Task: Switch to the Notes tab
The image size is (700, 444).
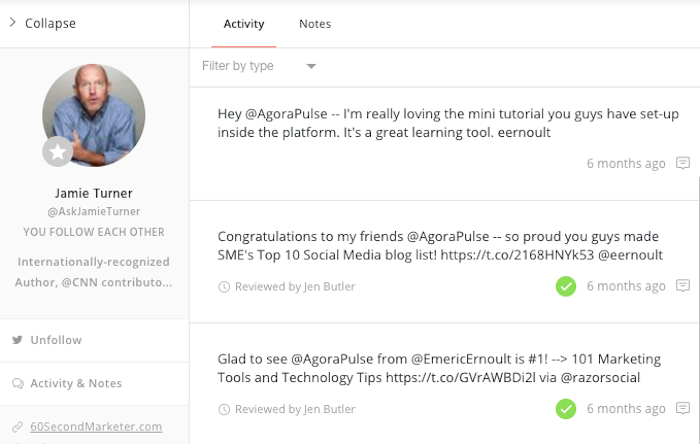Action: [x=315, y=24]
